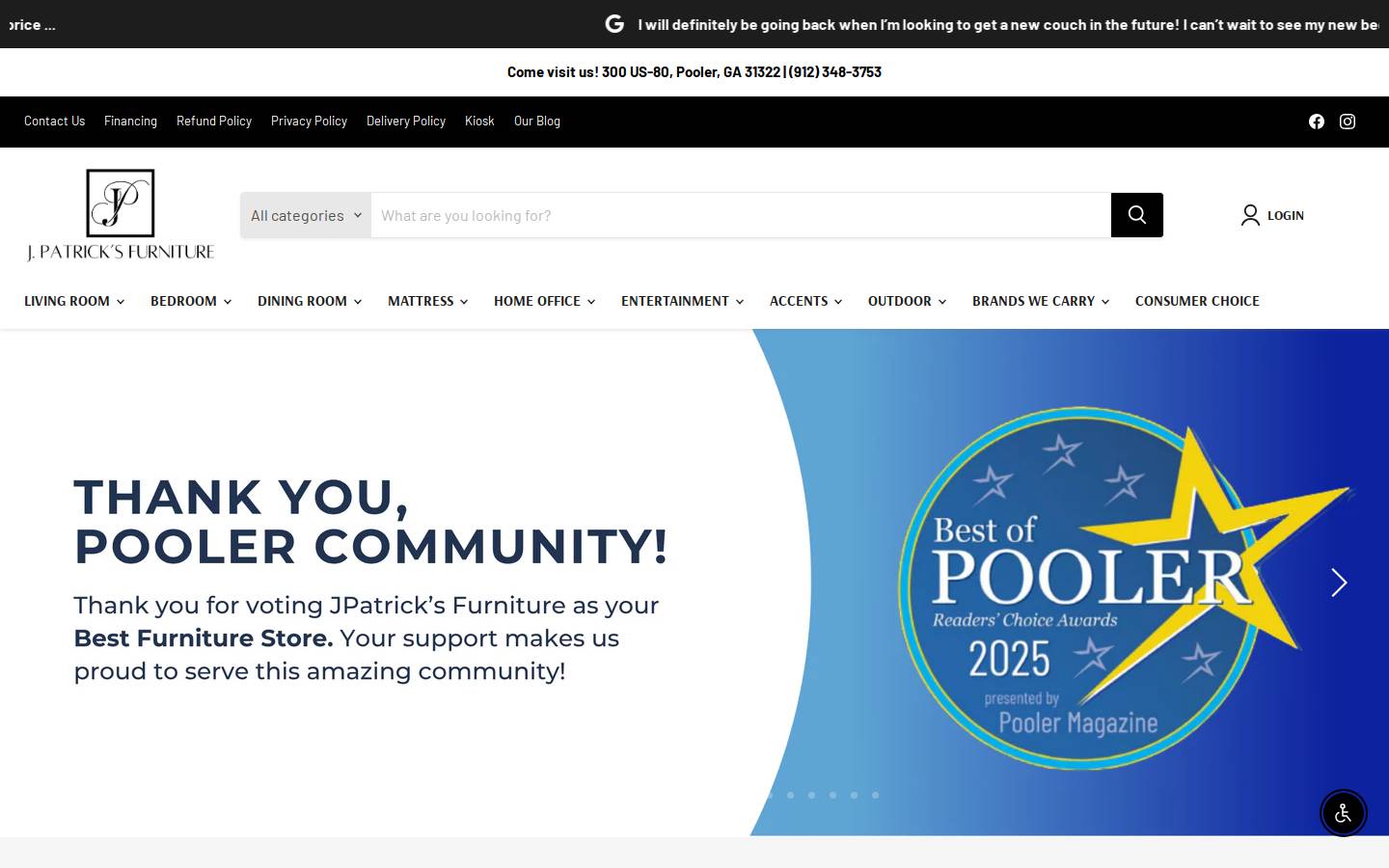The width and height of the screenshot is (1389, 868).
Task: Click the 'Thank You, Pooler Community!' heading
Action: click(x=371, y=522)
